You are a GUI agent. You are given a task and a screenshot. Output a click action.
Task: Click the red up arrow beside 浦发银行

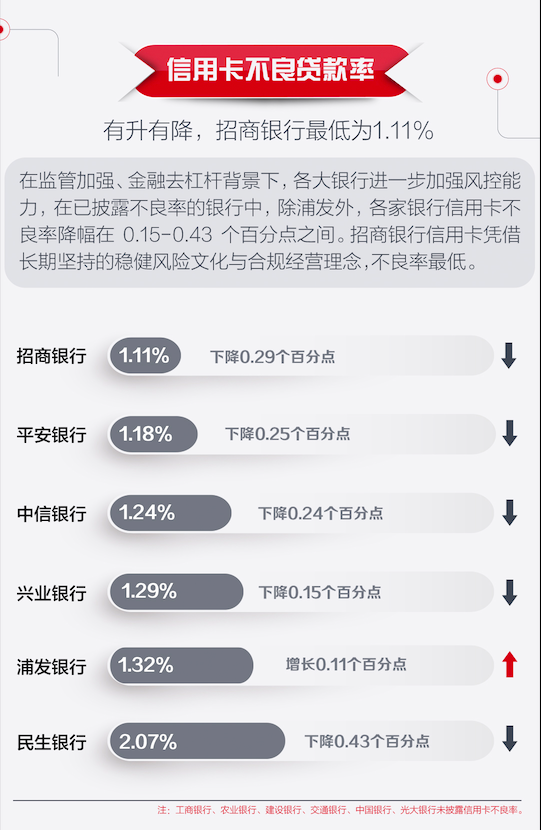click(509, 664)
